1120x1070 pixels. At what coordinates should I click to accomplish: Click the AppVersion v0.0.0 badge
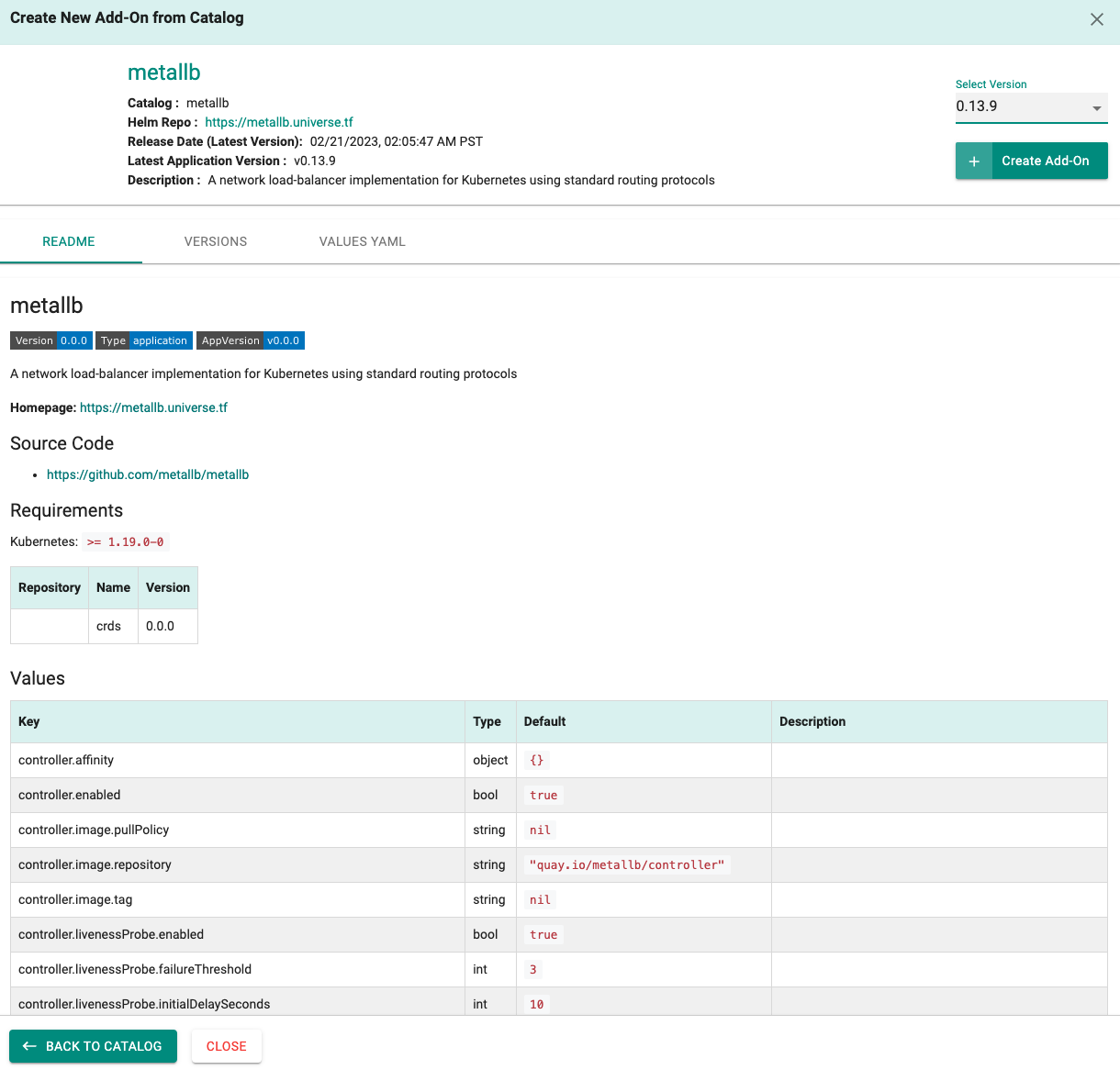pyautogui.click(x=251, y=340)
